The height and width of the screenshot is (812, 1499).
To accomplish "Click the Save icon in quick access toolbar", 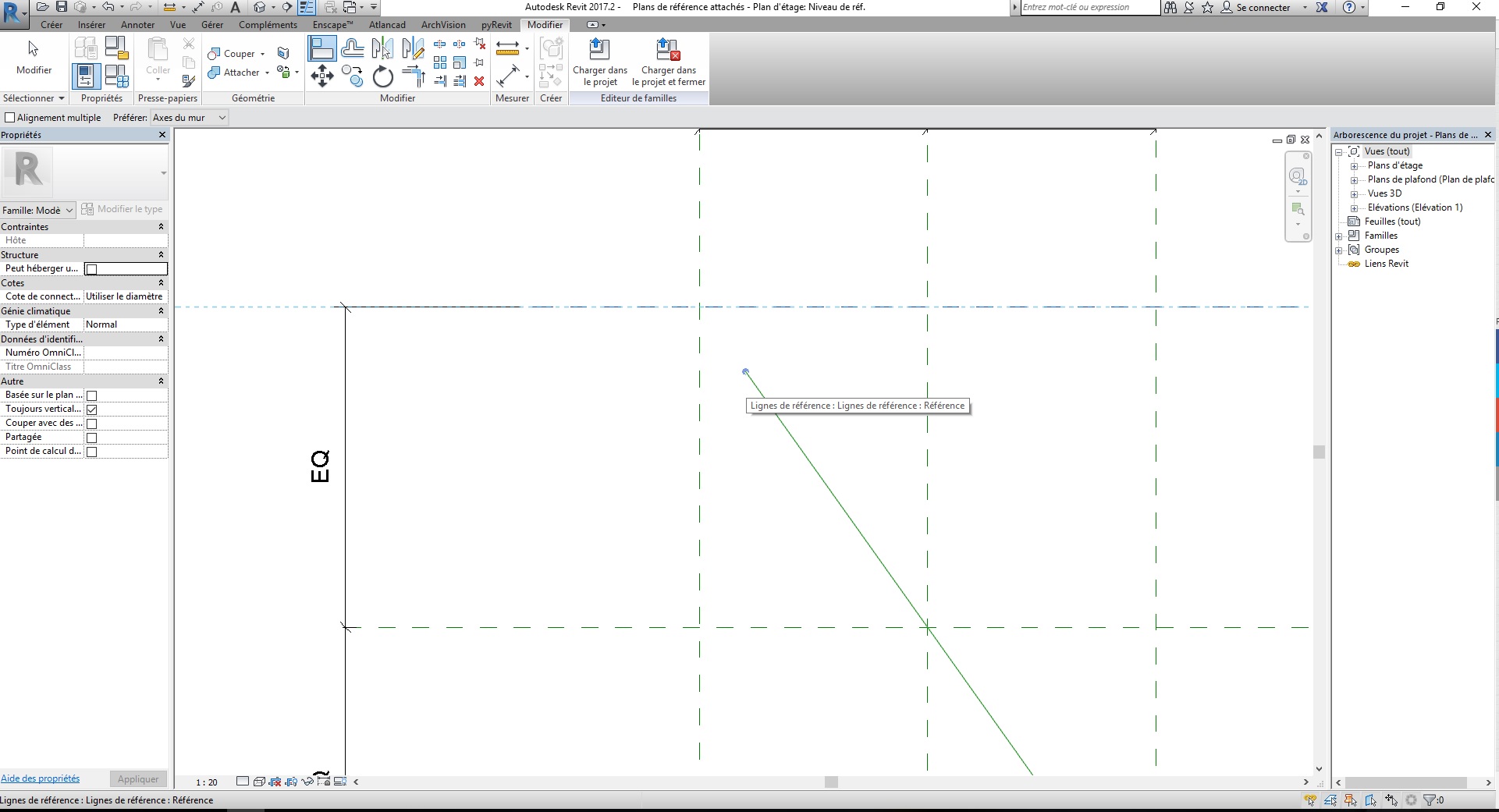I will click(62, 7).
